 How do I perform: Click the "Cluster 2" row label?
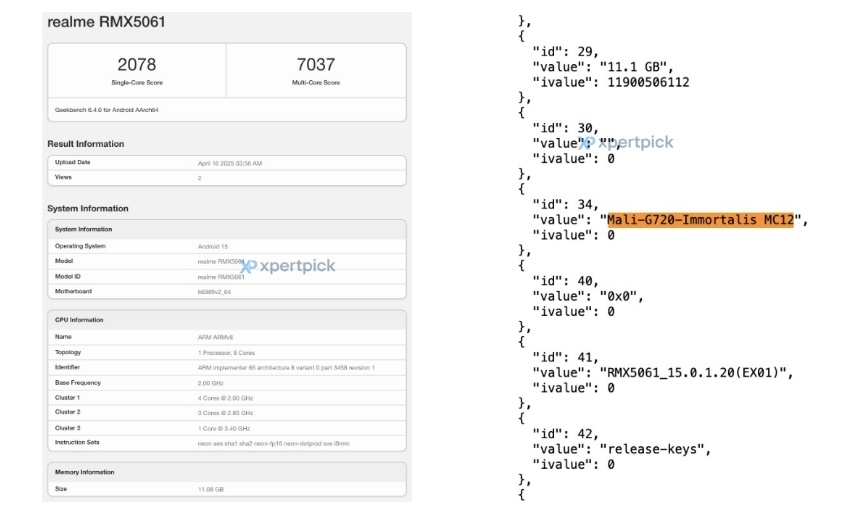67,412
